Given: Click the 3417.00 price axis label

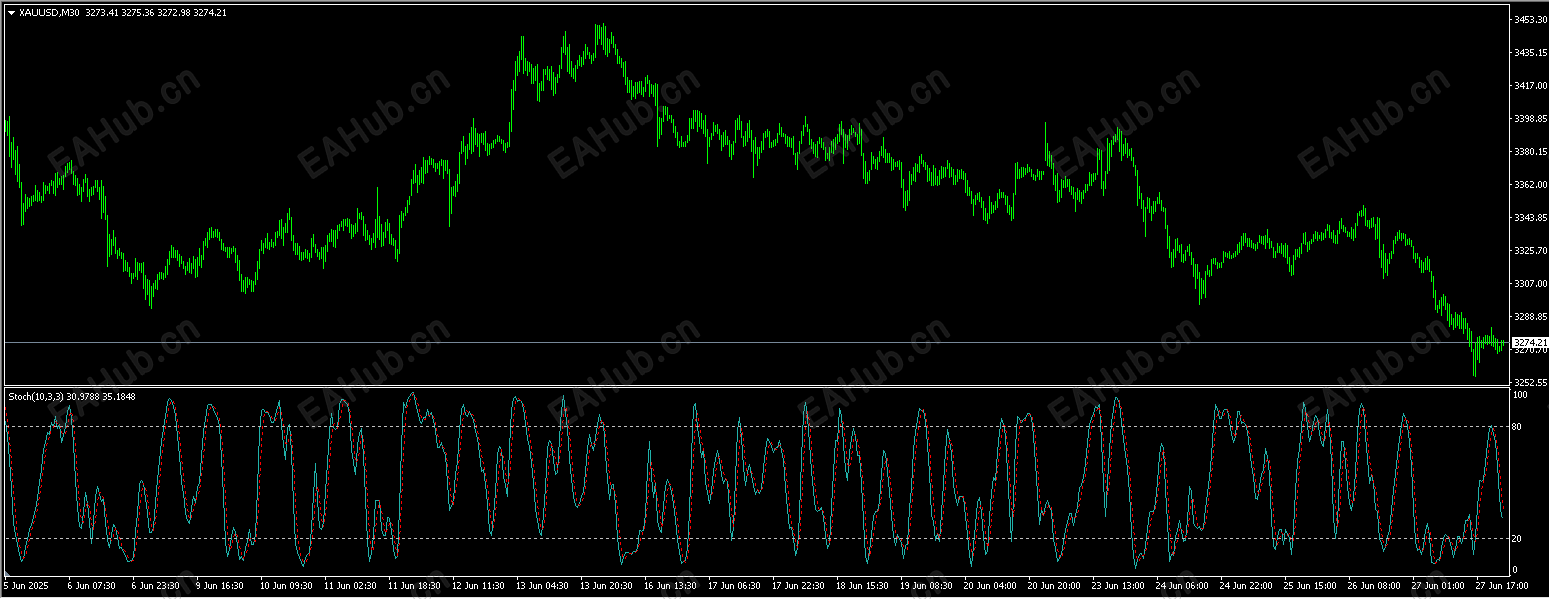Looking at the screenshot, I should tap(1529, 86).
